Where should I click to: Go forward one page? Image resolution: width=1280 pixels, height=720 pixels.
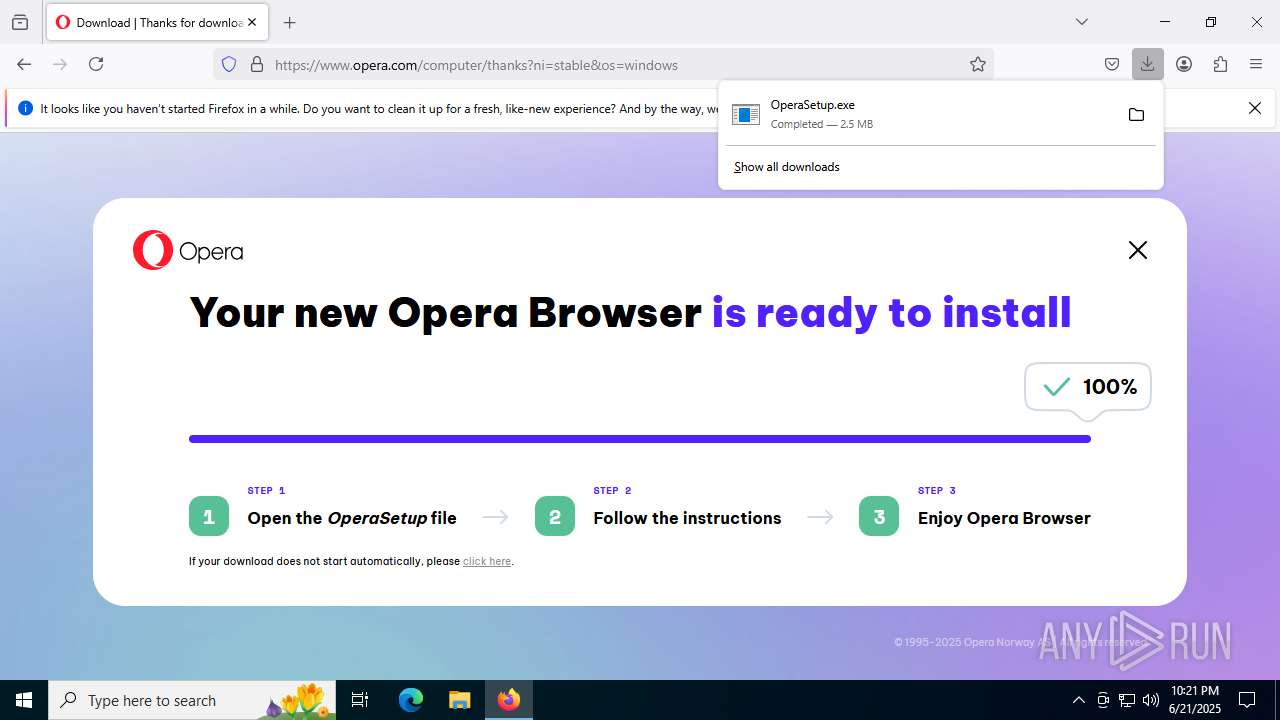click(x=60, y=64)
